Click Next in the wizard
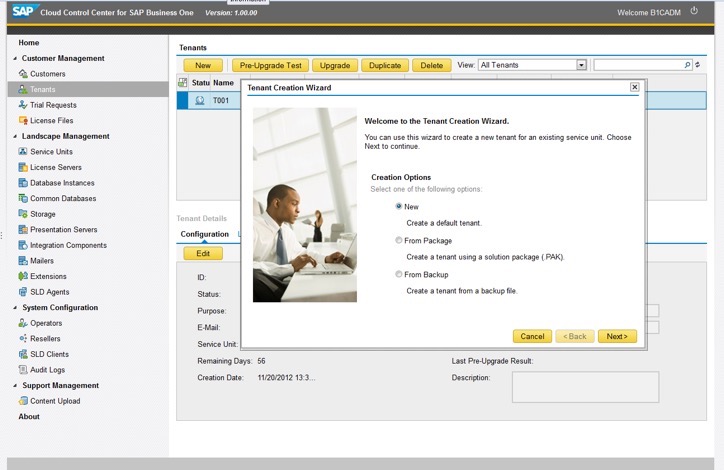724x470 pixels. click(x=617, y=336)
